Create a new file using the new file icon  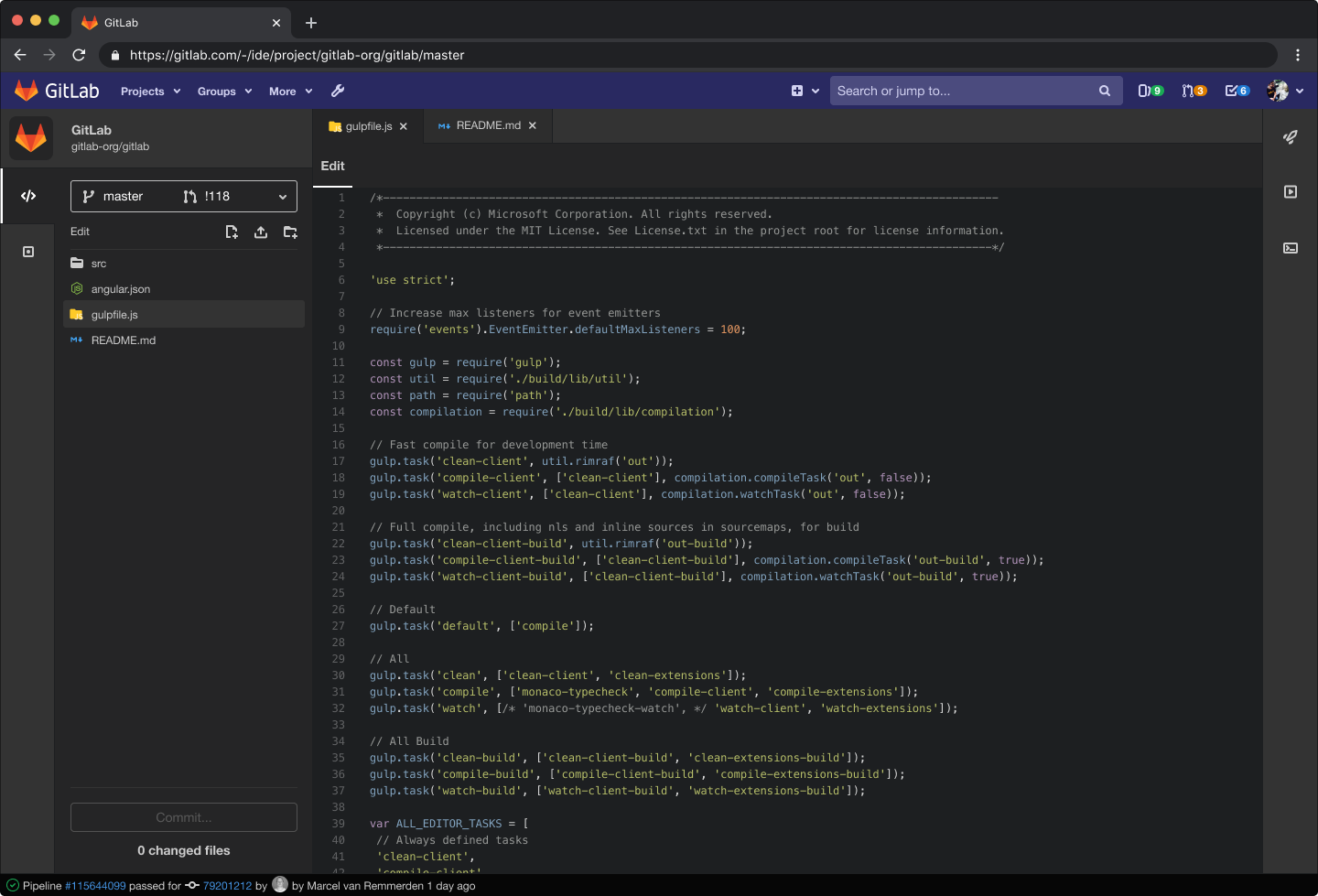[x=232, y=232]
